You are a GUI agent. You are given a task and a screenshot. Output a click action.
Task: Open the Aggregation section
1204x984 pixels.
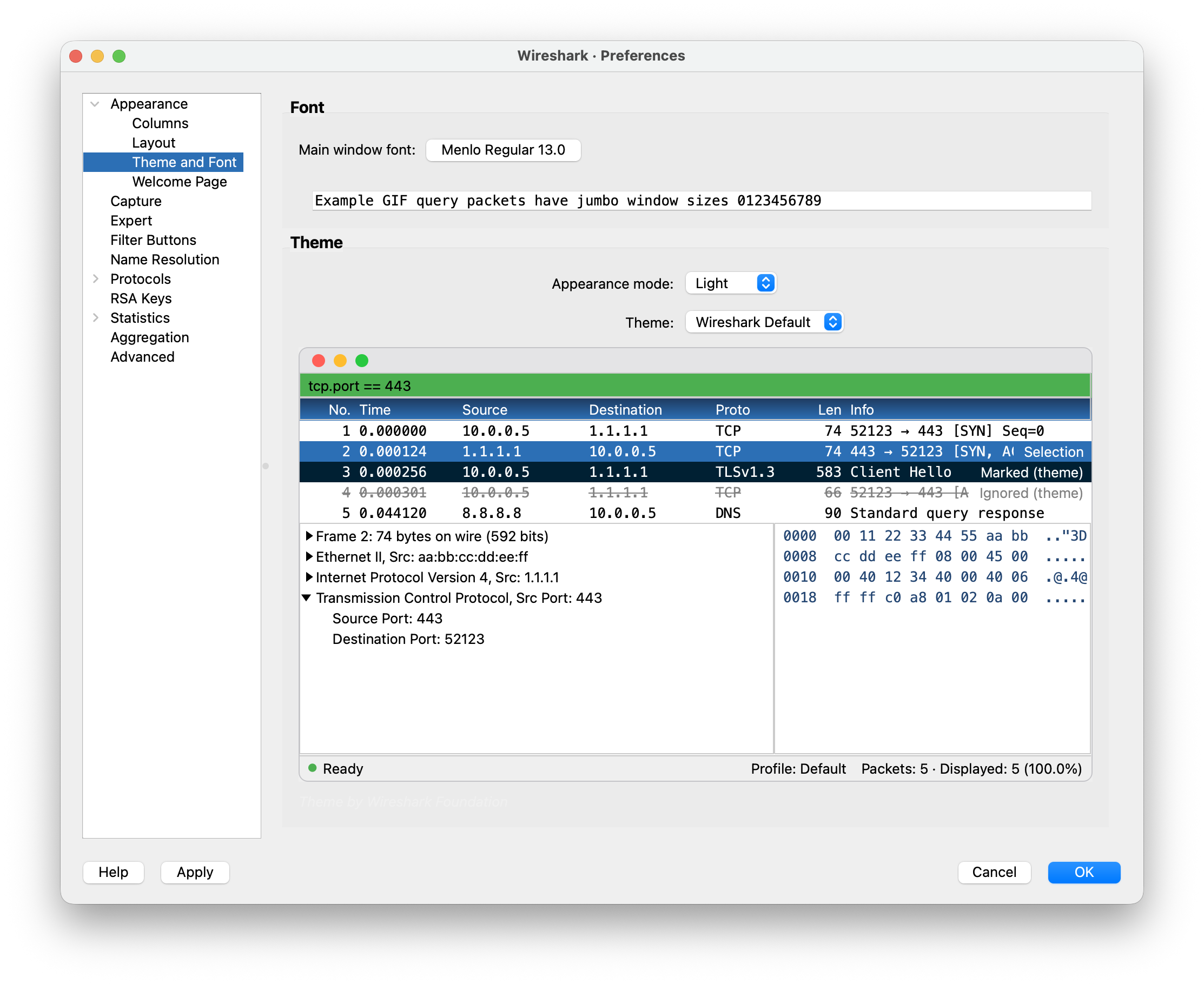pos(150,338)
